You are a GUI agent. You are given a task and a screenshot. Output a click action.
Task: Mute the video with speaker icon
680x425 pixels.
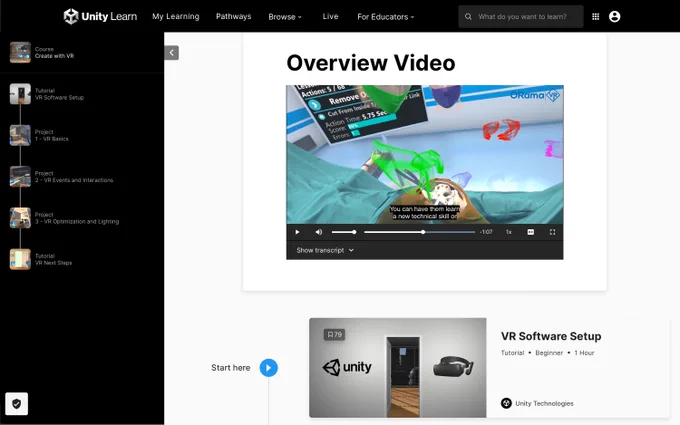point(319,232)
